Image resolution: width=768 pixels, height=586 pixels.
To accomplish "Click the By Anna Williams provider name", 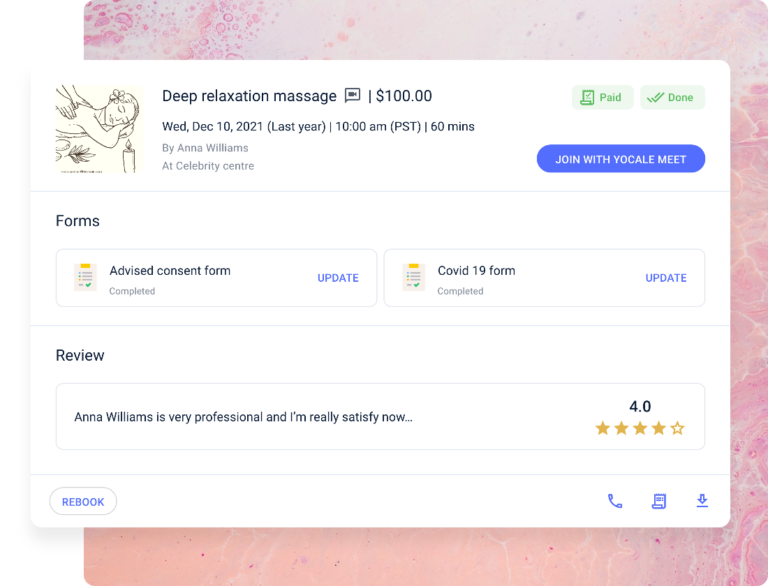I will pyautogui.click(x=205, y=148).
